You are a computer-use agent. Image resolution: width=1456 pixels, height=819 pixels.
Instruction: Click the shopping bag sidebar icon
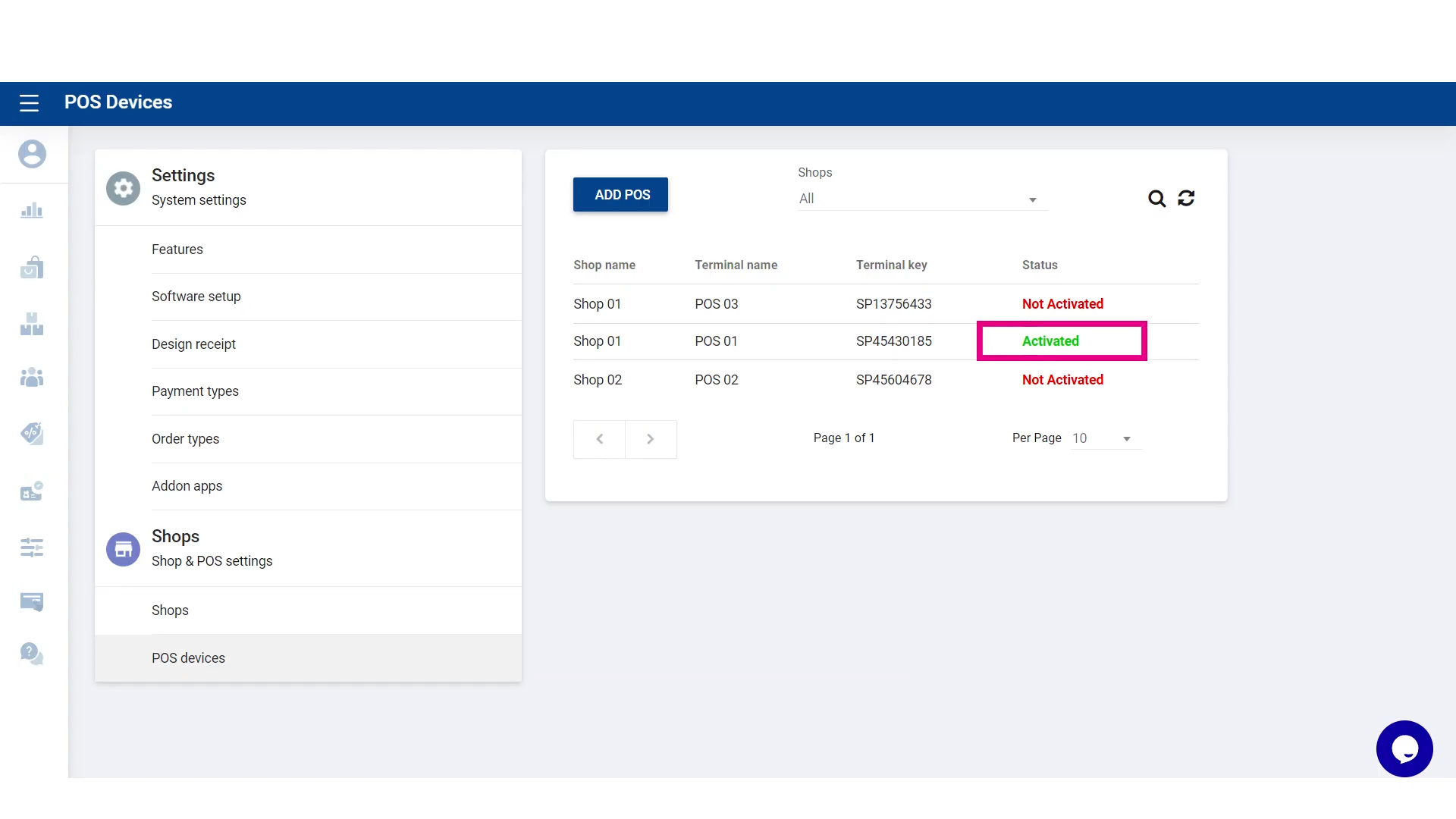coord(32,268)
